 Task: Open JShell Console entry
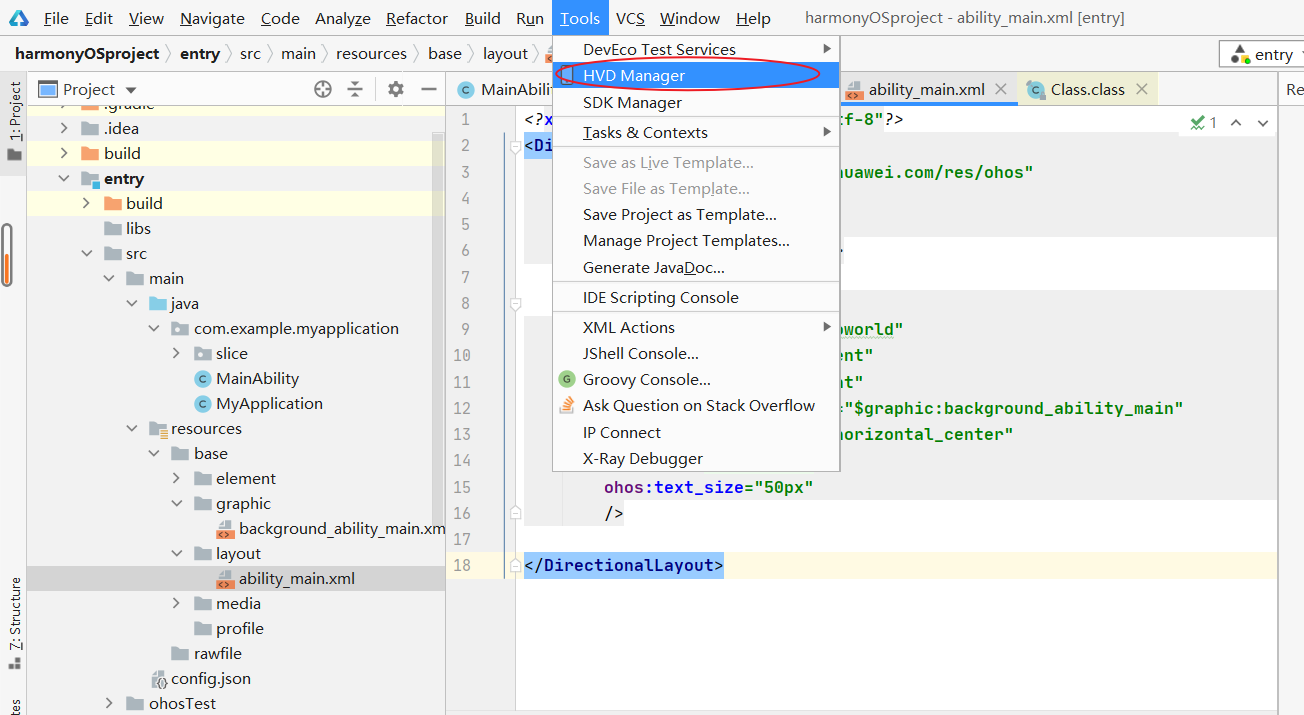(x=696, y=354)
